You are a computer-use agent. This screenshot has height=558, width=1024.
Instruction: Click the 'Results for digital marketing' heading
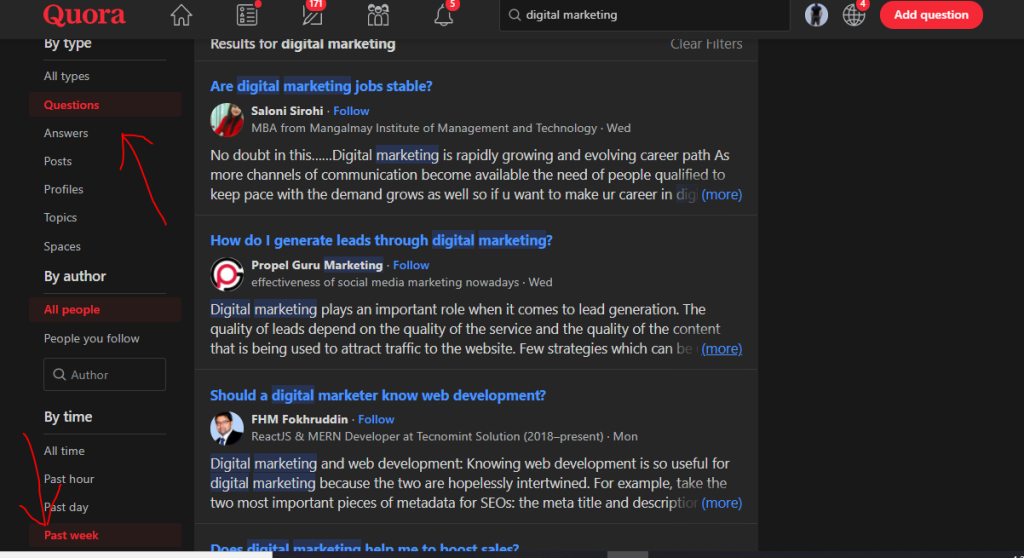pyautogui.click(x=303, y=44)
